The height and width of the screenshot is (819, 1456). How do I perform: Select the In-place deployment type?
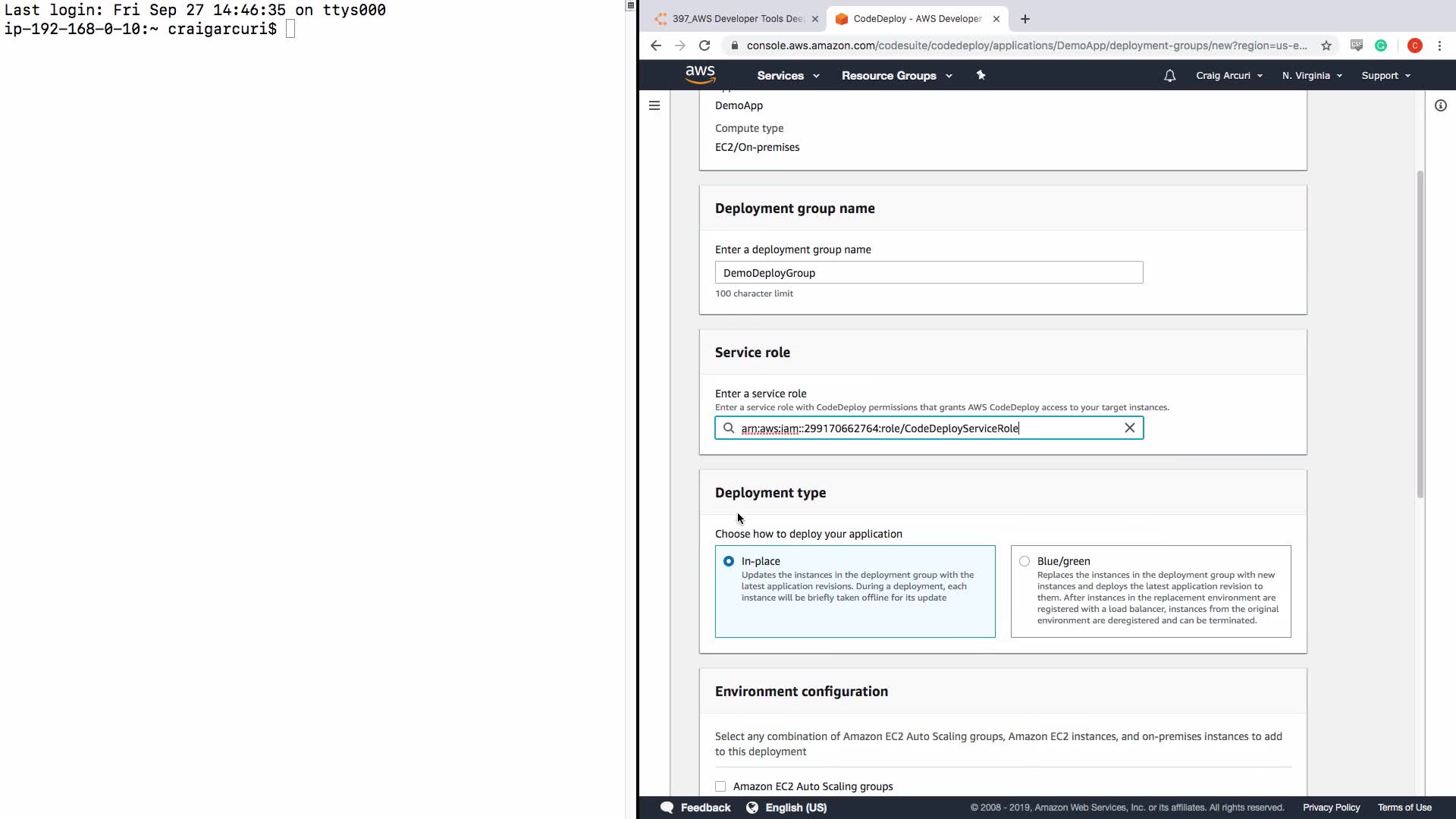click(x=729, y=561)
